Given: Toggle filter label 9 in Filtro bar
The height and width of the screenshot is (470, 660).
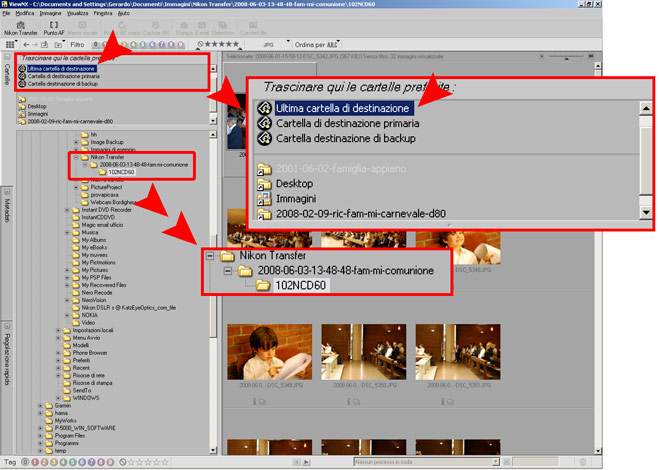Looking at the screenshot, I should pos(181,45).
